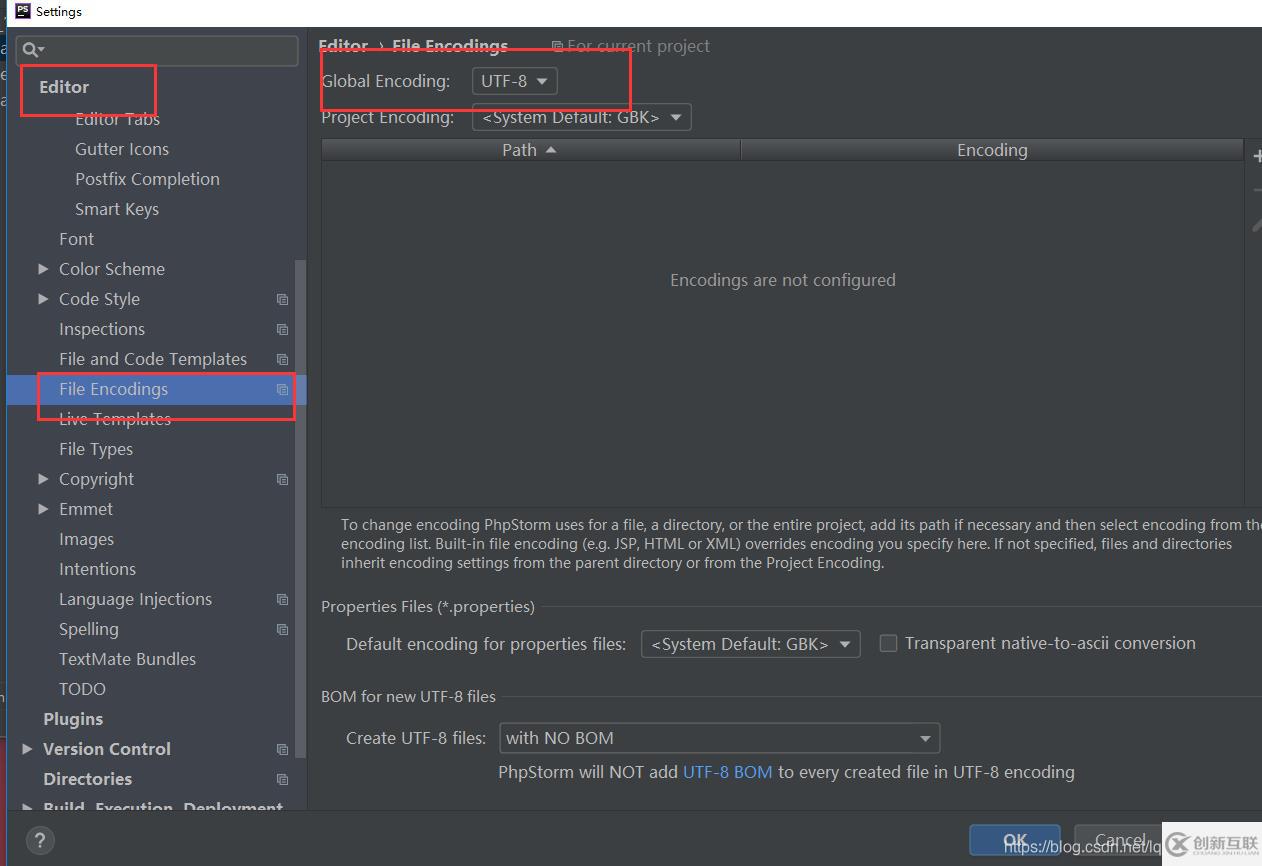This screenshot has width=1262, height=866.
Task: Expand the Emmet node
Action: tap(43, 509)
